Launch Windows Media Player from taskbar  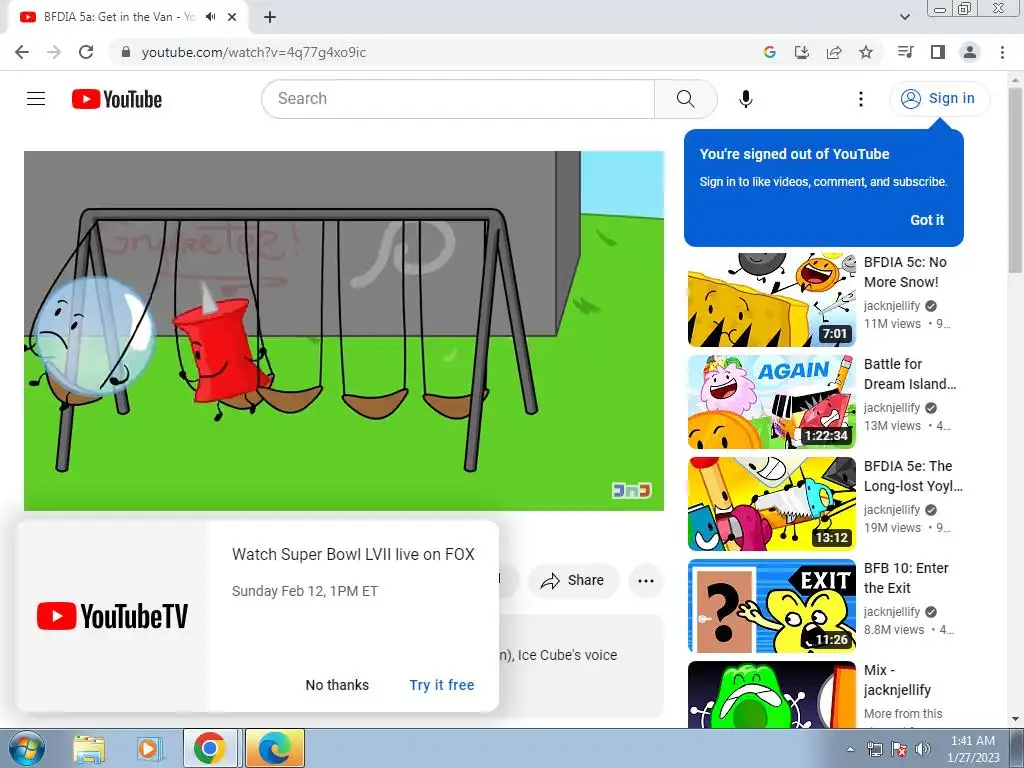pyautogui.click(x=148, y=749)
